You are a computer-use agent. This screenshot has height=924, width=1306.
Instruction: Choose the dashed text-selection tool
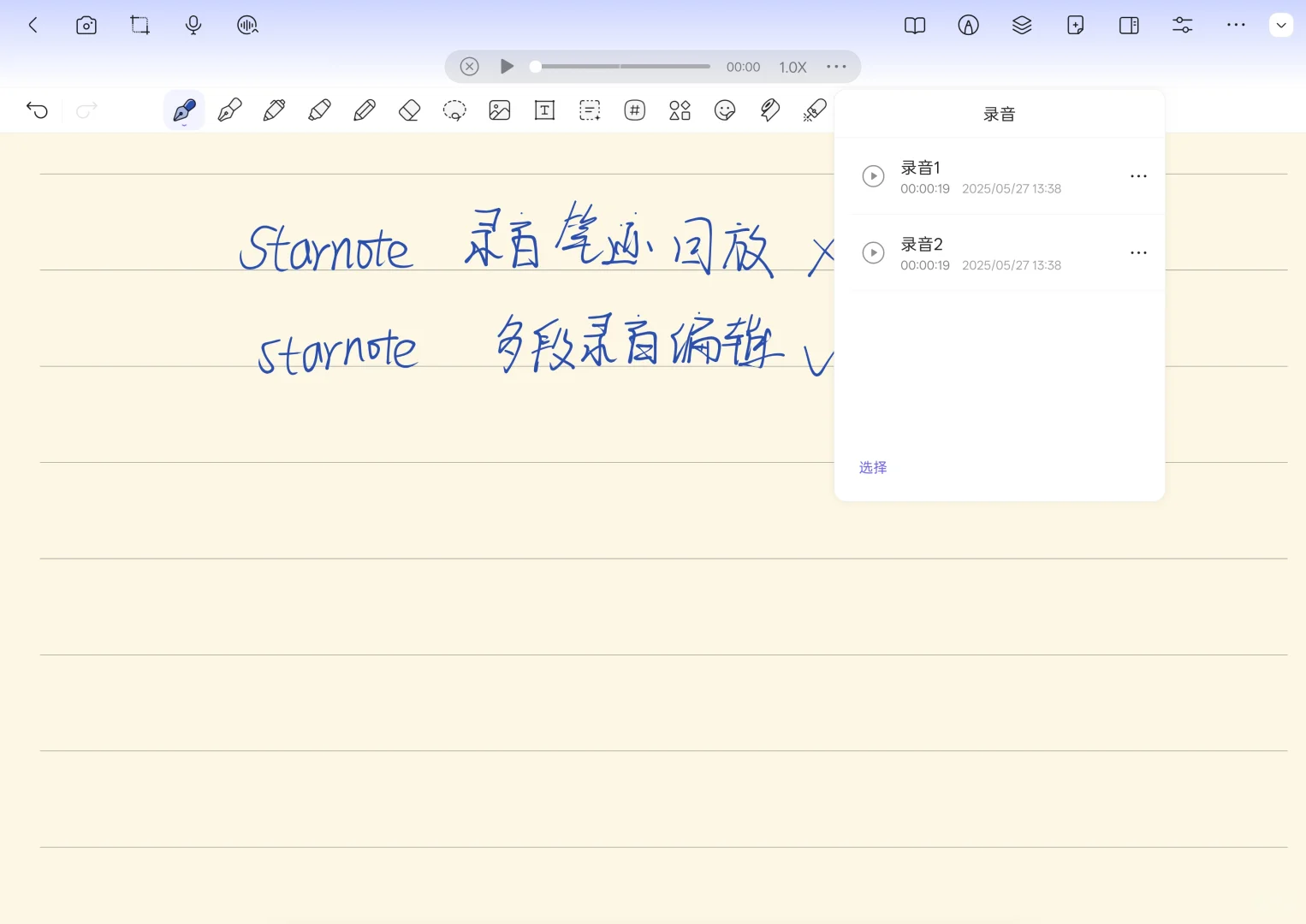(x=590, y=110)
